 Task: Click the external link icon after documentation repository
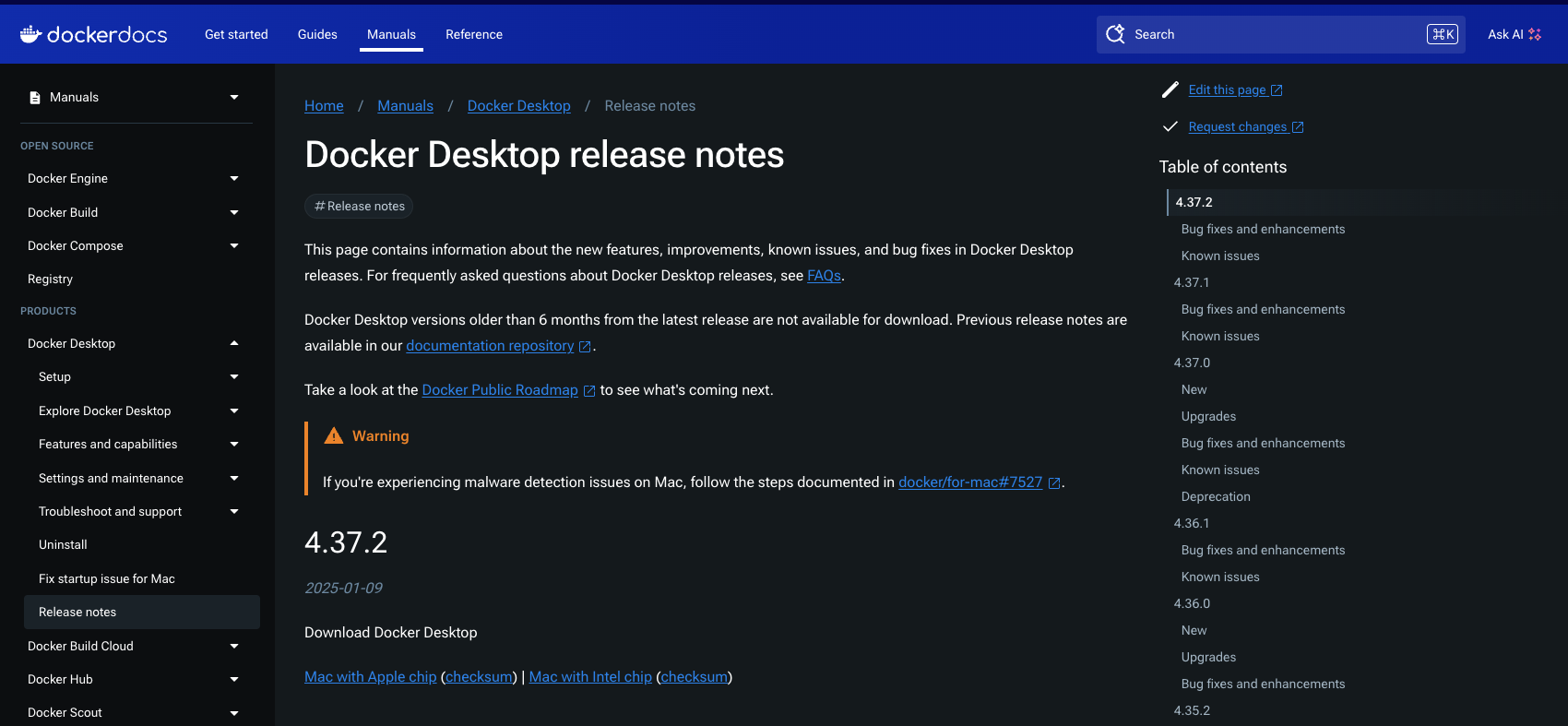click(x=585, y=347)
